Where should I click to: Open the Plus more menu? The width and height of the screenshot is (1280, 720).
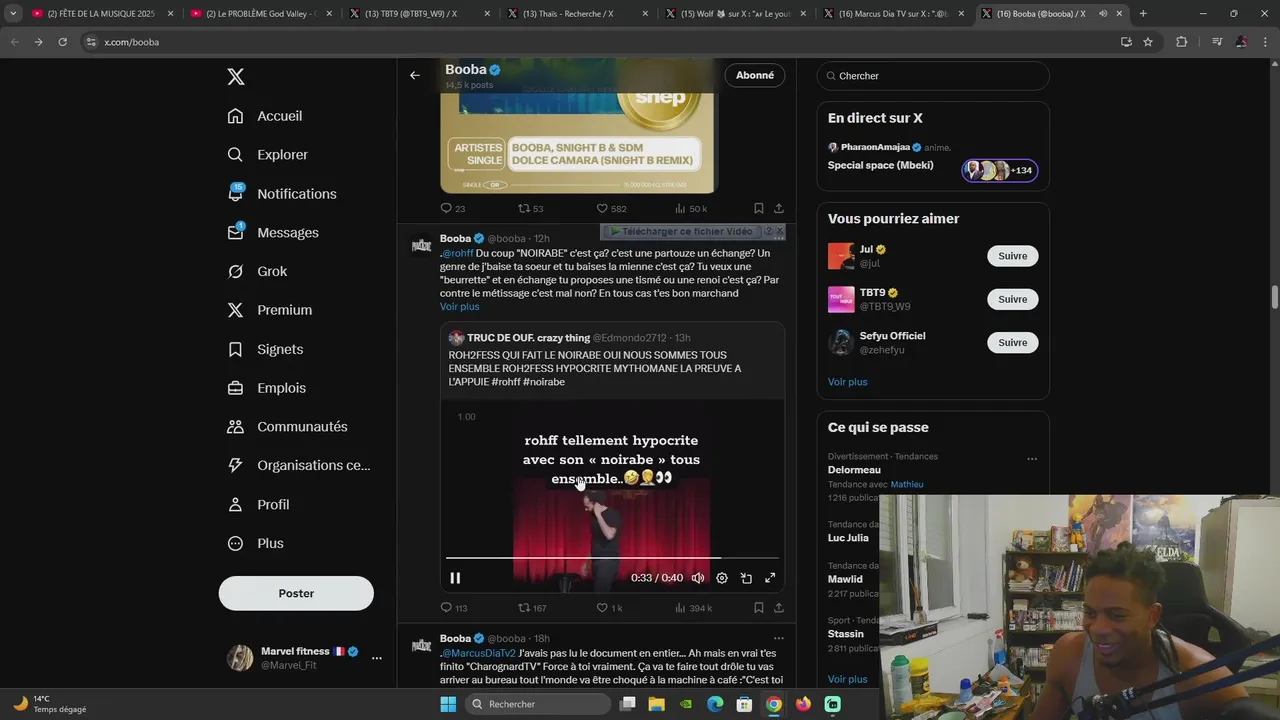[x=255, y=543]
